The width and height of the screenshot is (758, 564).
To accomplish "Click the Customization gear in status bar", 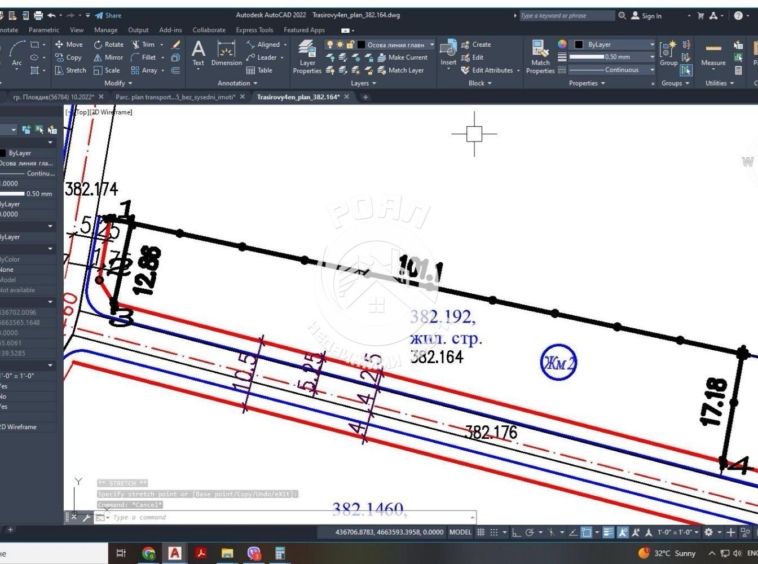I will [x=709, y=532].
